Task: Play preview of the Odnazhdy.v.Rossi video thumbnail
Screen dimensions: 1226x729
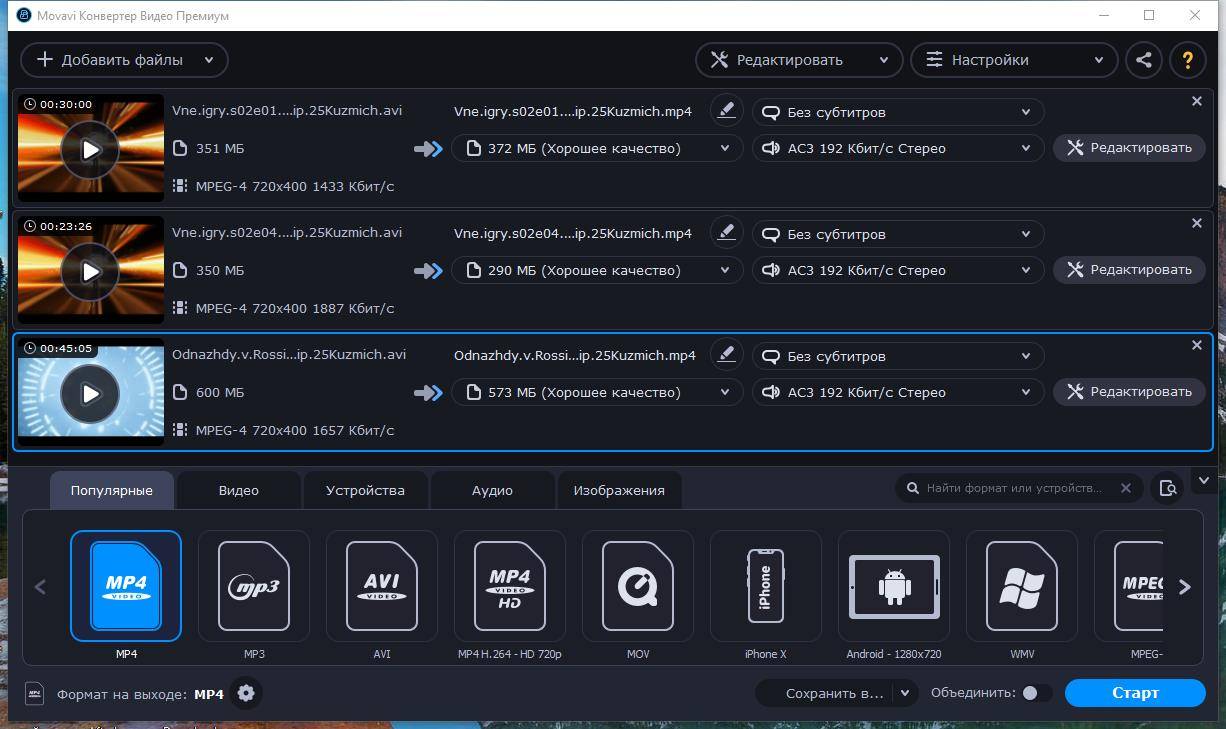Action: pyautogui.click(x=90, y=393)
